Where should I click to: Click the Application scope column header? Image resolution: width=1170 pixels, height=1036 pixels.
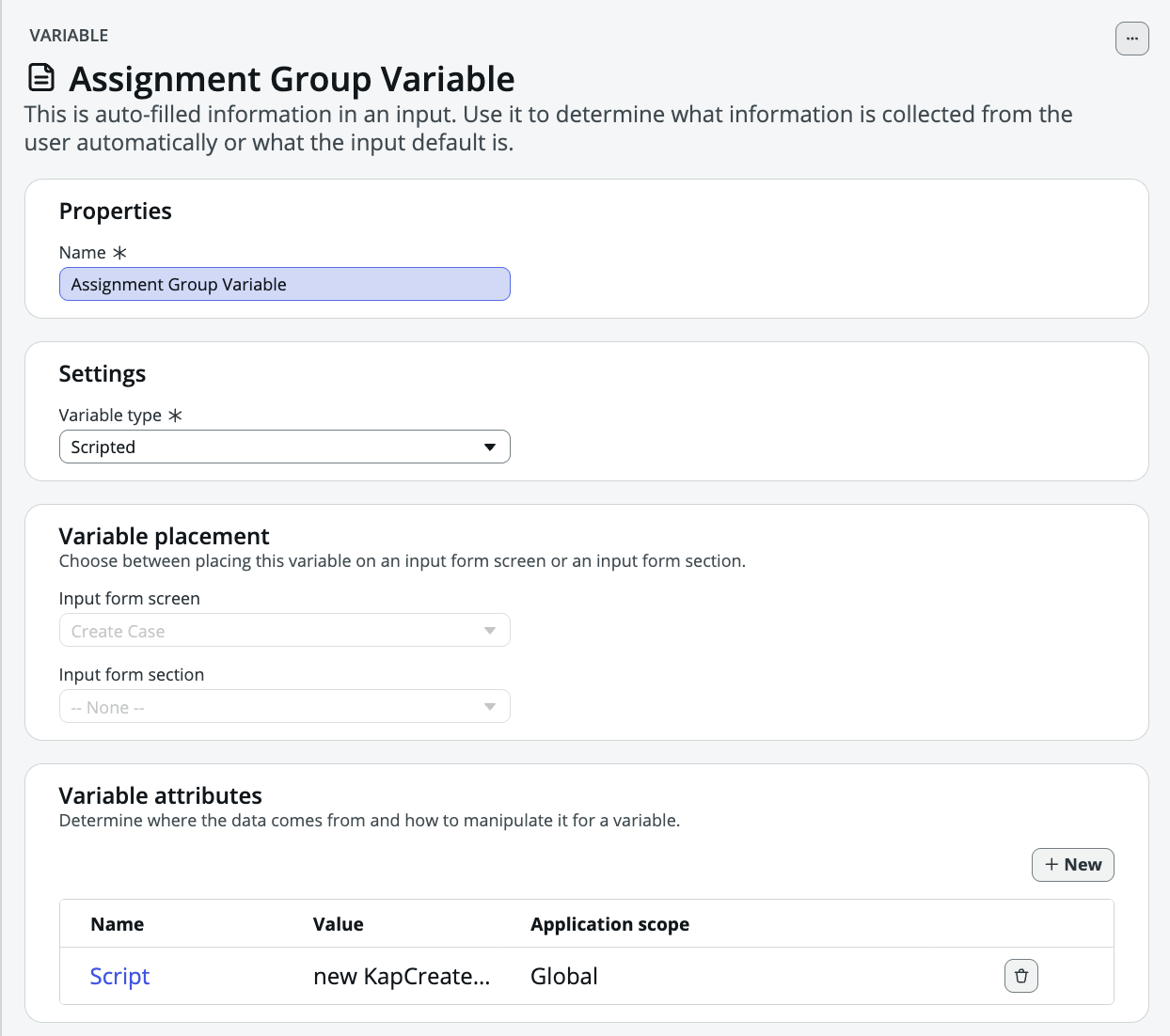pos(609,924)
